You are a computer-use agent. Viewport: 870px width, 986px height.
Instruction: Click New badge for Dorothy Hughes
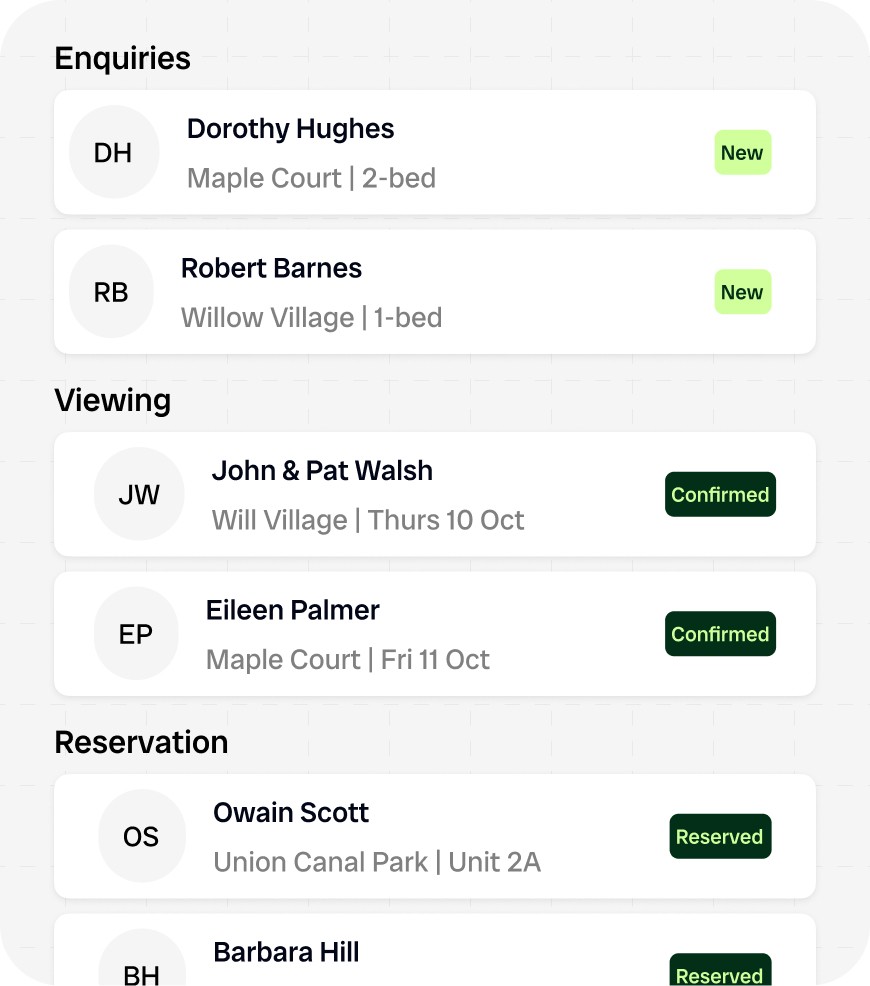[x=742, y=153]
